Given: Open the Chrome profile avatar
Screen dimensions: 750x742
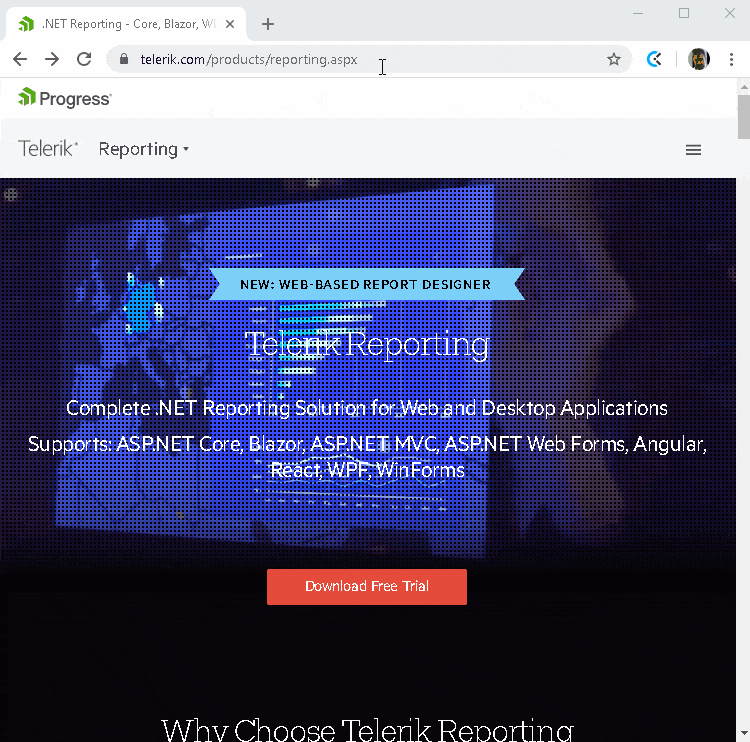Looking at the screenshot, I should [x=698, y=59].
